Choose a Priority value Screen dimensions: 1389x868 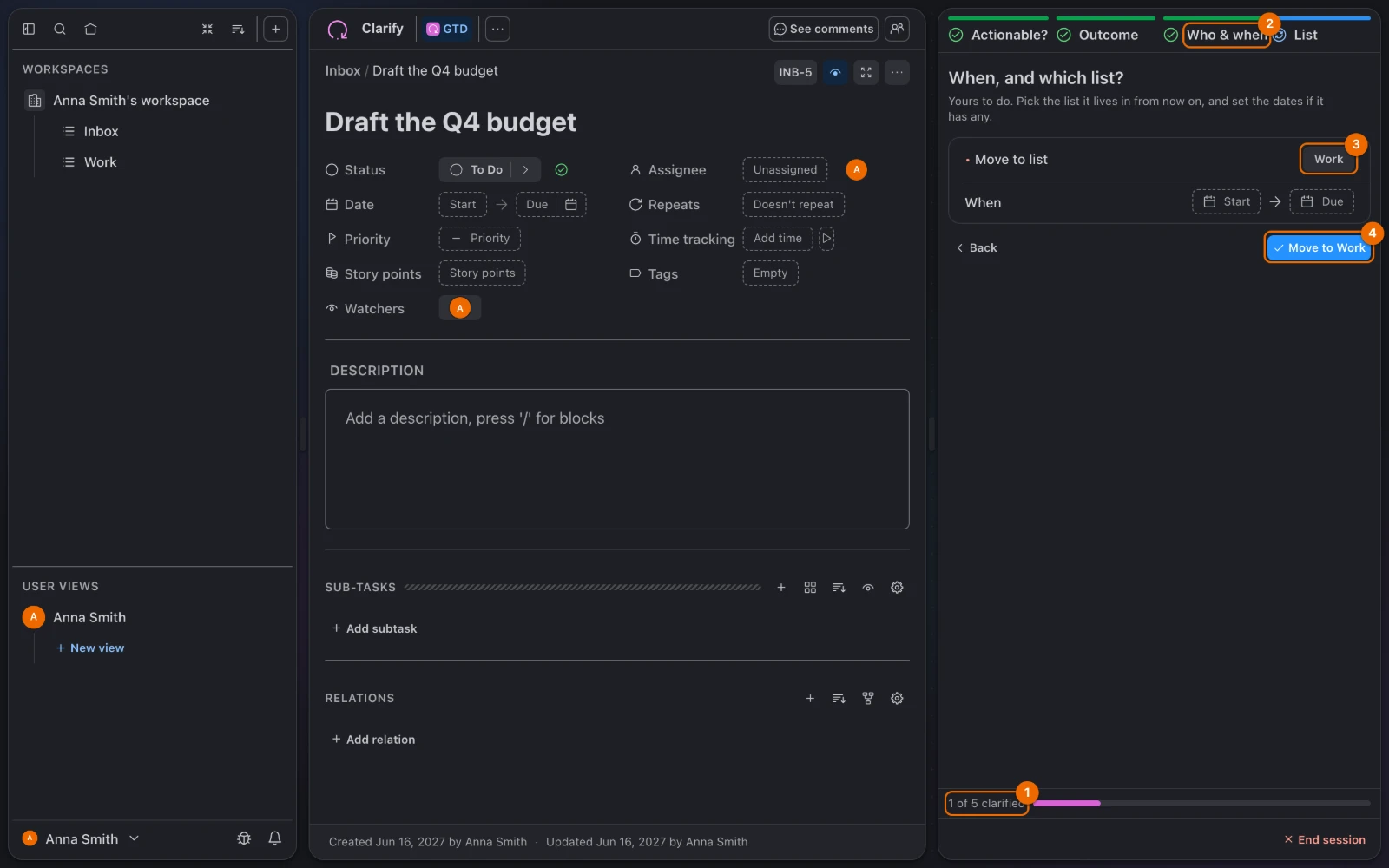(480, 238)
